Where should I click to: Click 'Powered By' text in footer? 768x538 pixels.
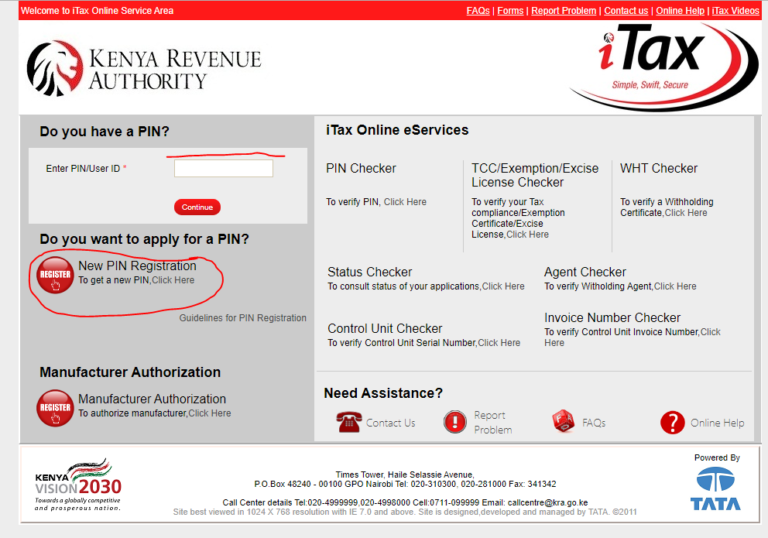[x=717, y=458]
